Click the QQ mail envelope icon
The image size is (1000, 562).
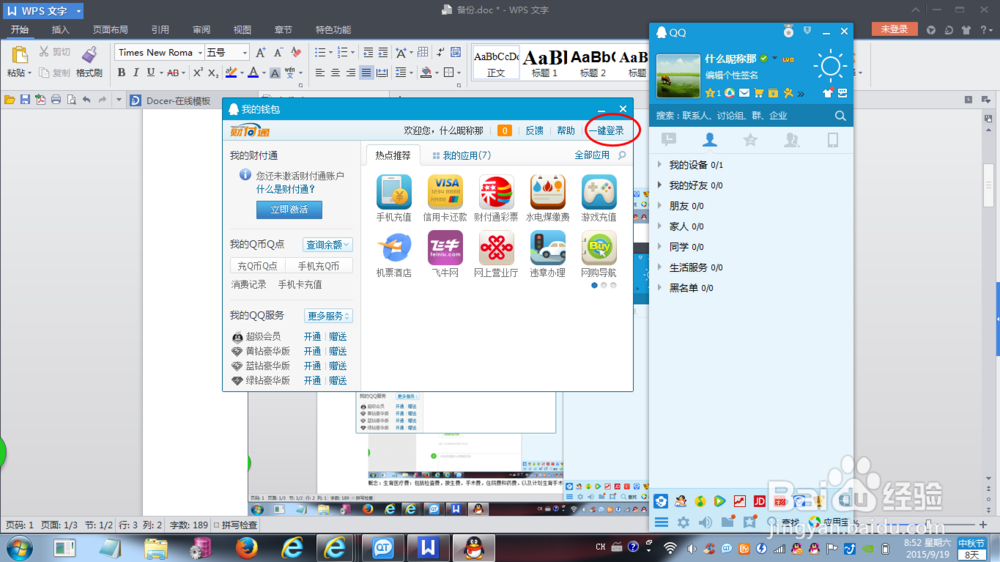(x=744, y=93)
